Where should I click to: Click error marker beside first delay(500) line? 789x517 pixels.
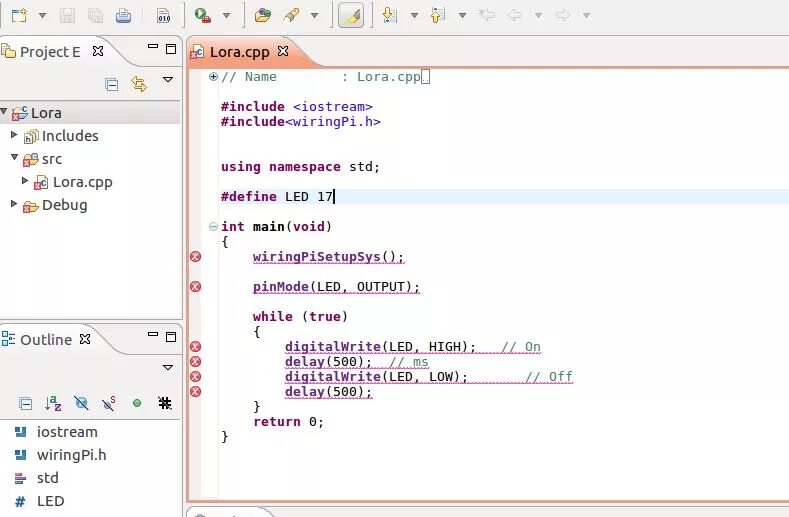[x=195, y=361]
